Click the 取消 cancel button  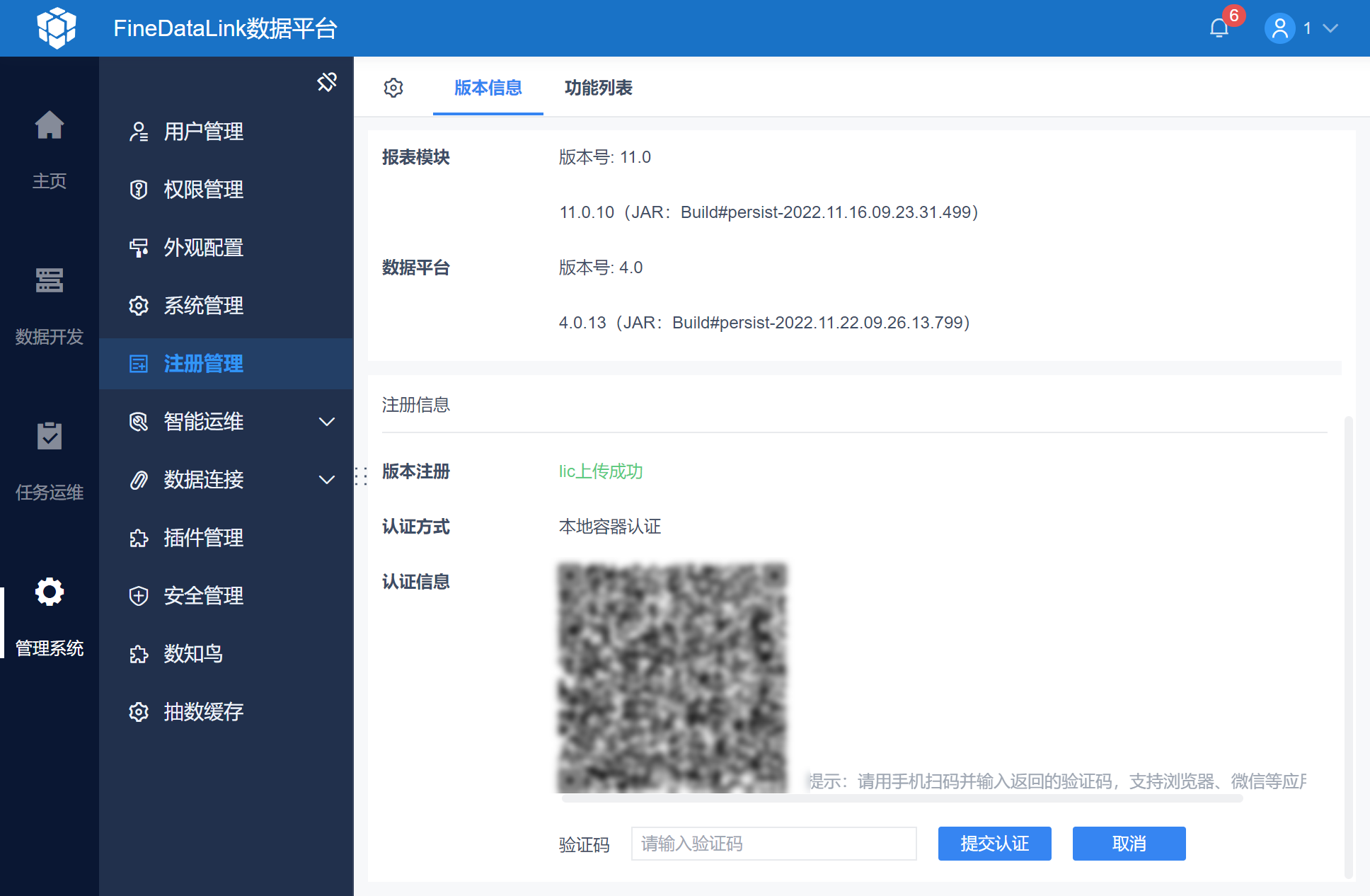point(1129,844)
